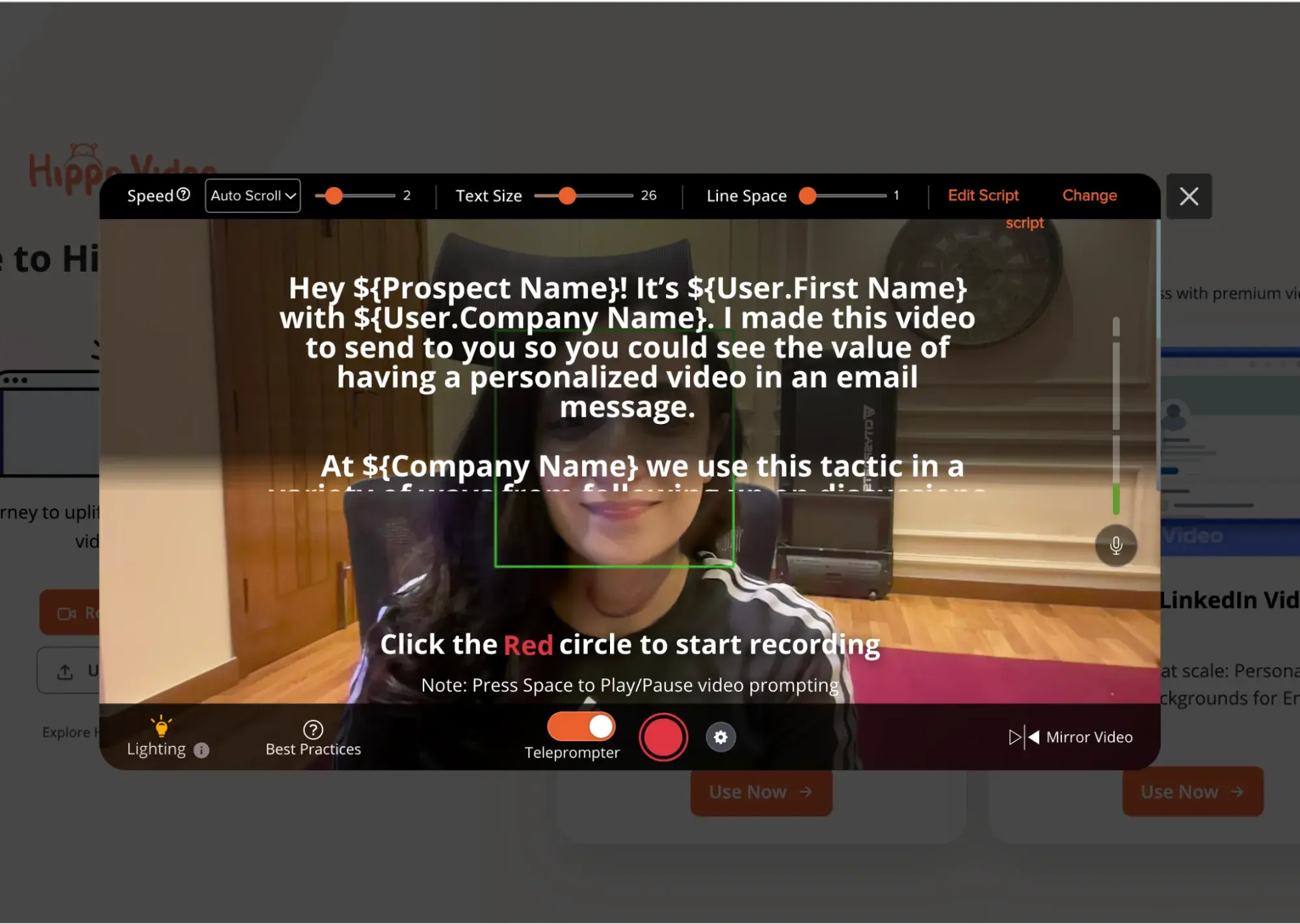
Task: Click the Best Practices icon
Action: click(x=314, y=729)
